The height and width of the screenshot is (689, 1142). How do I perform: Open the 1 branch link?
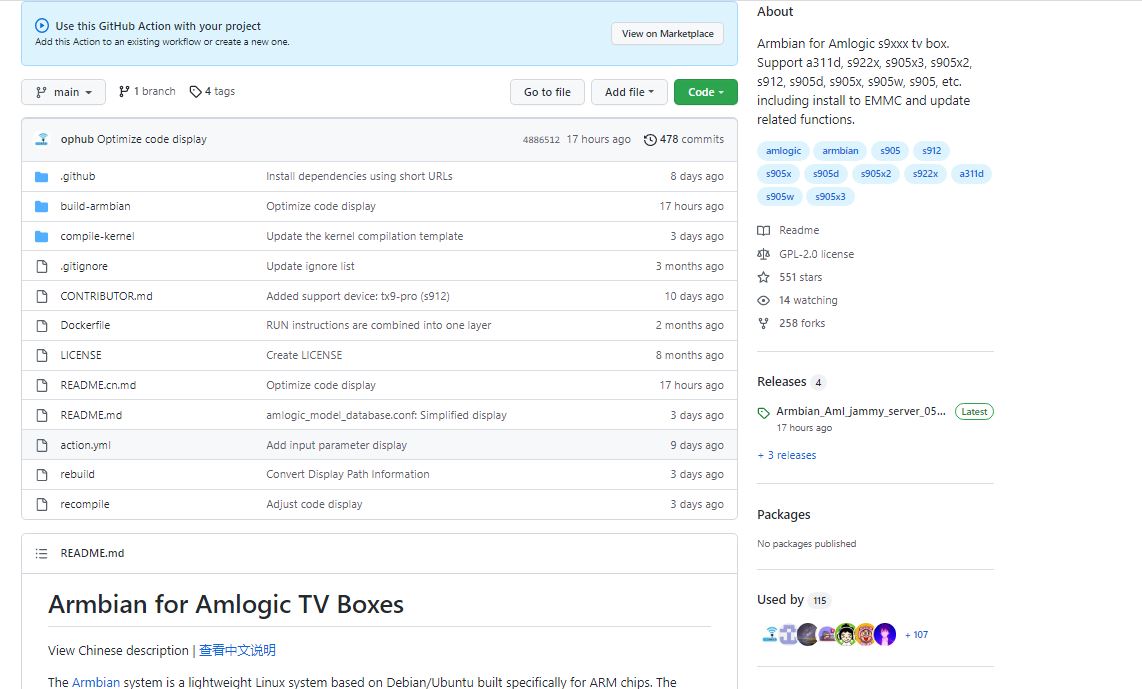[x=147, y=91]
